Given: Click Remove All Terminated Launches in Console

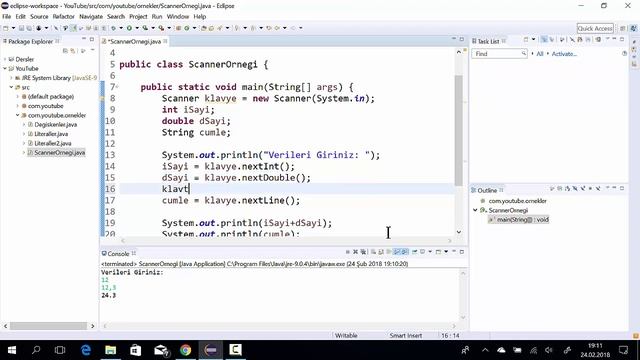Looking at the screenshot, I should tap(363, 252).
